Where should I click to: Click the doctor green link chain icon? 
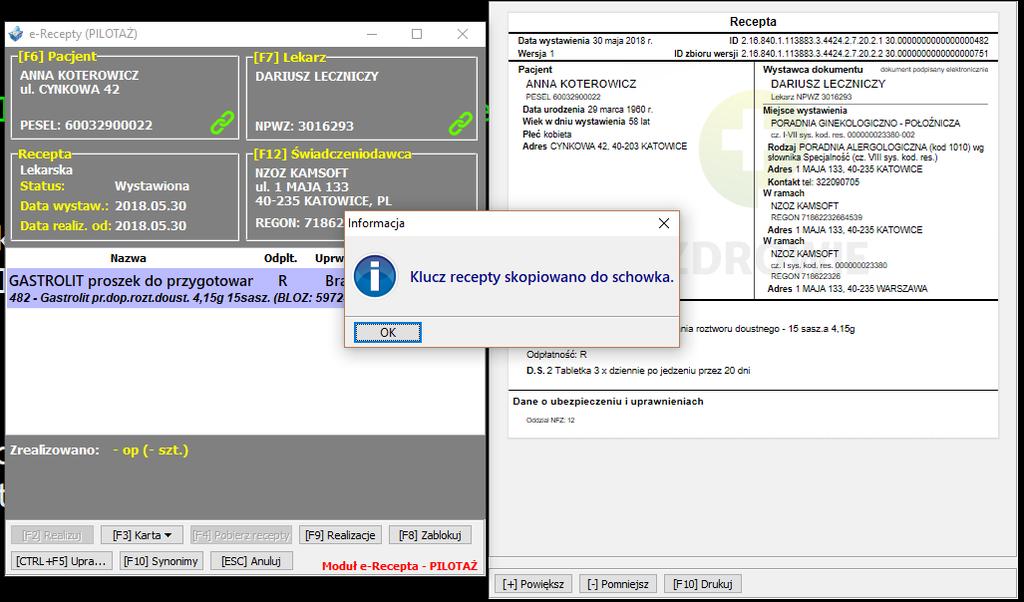pos(460,123)
